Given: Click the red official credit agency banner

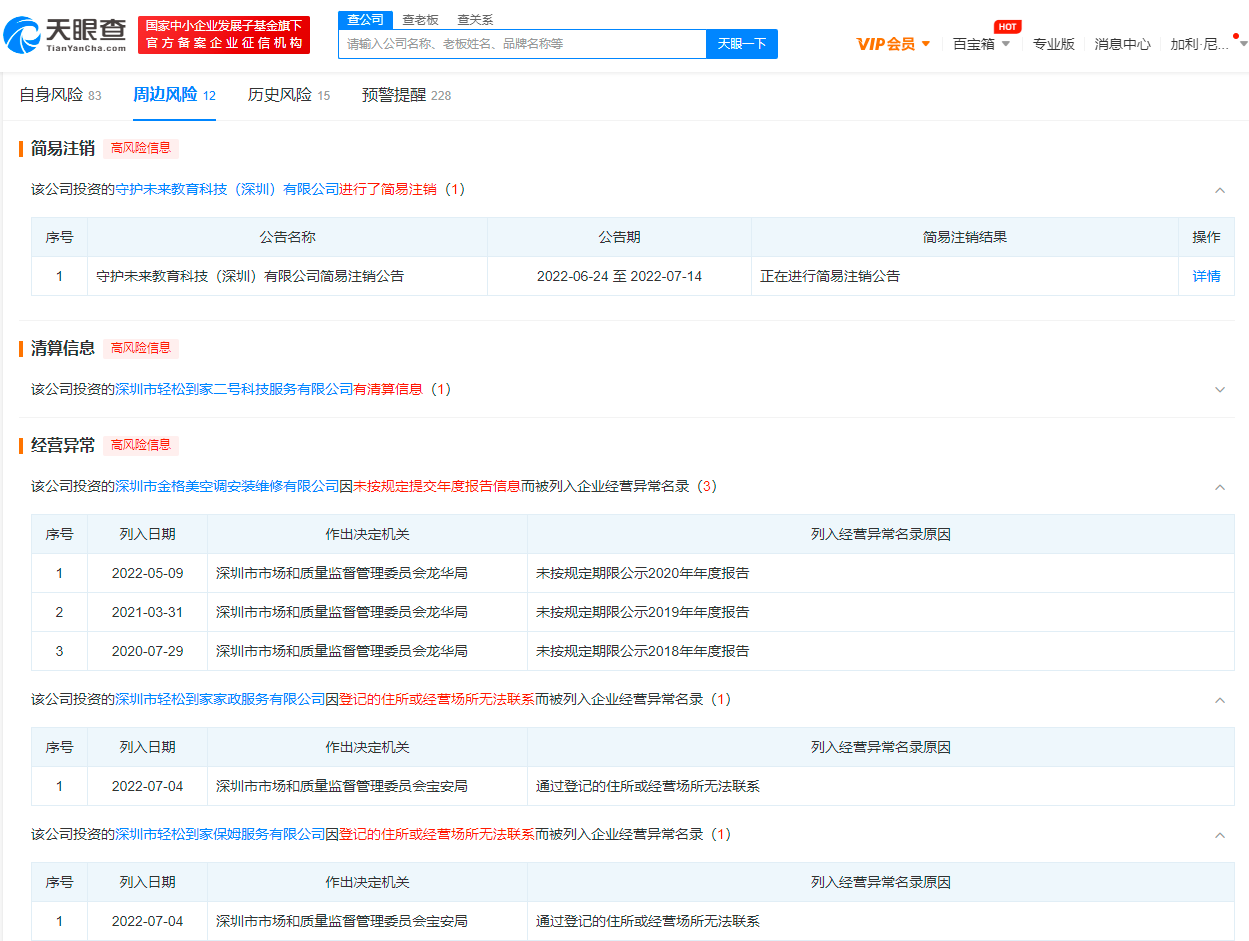Looking at the screenshot, I should pyautogui.click(x=224, y=34).
